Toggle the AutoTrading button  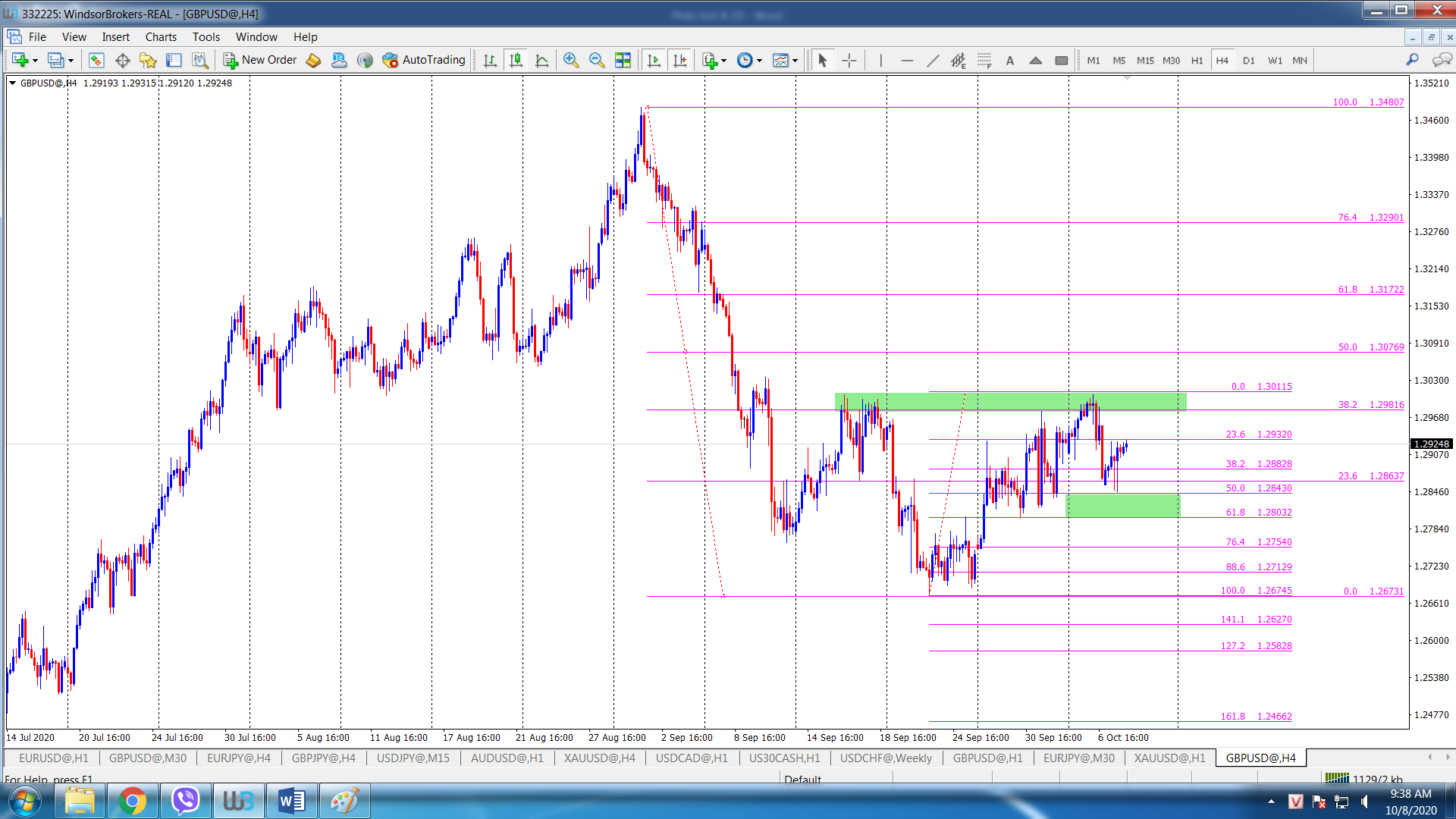coord(424,60)
